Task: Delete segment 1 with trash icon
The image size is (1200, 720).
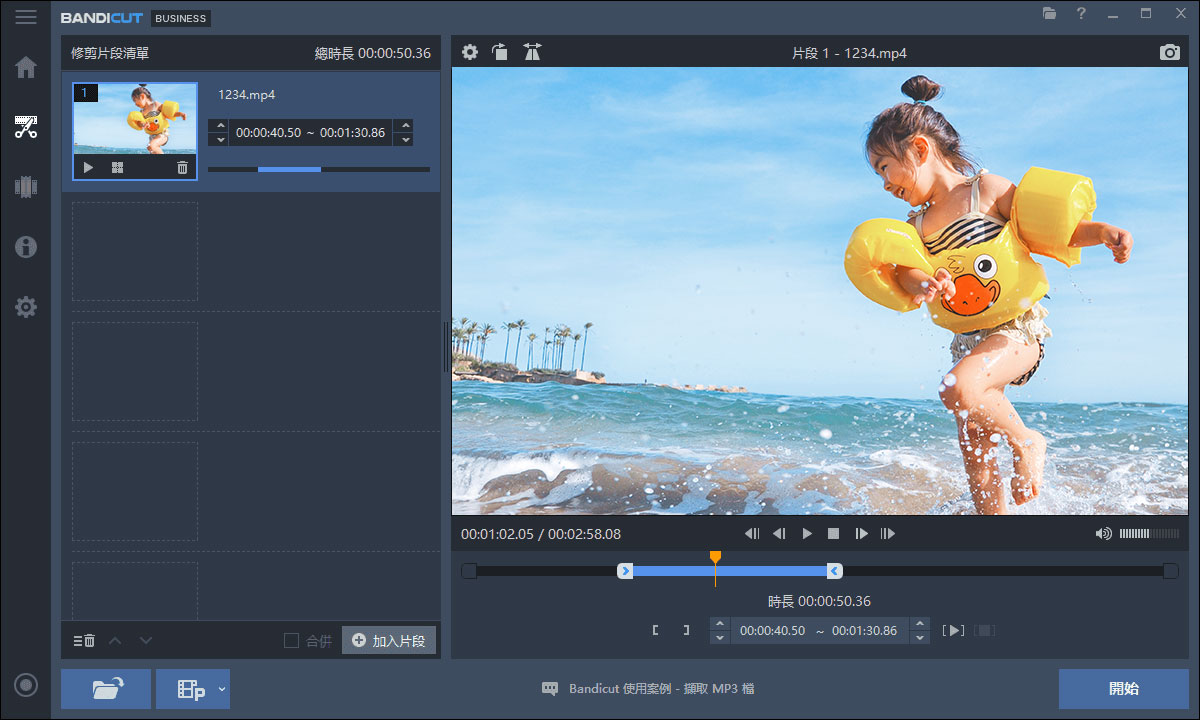Action: coord(182,168)
